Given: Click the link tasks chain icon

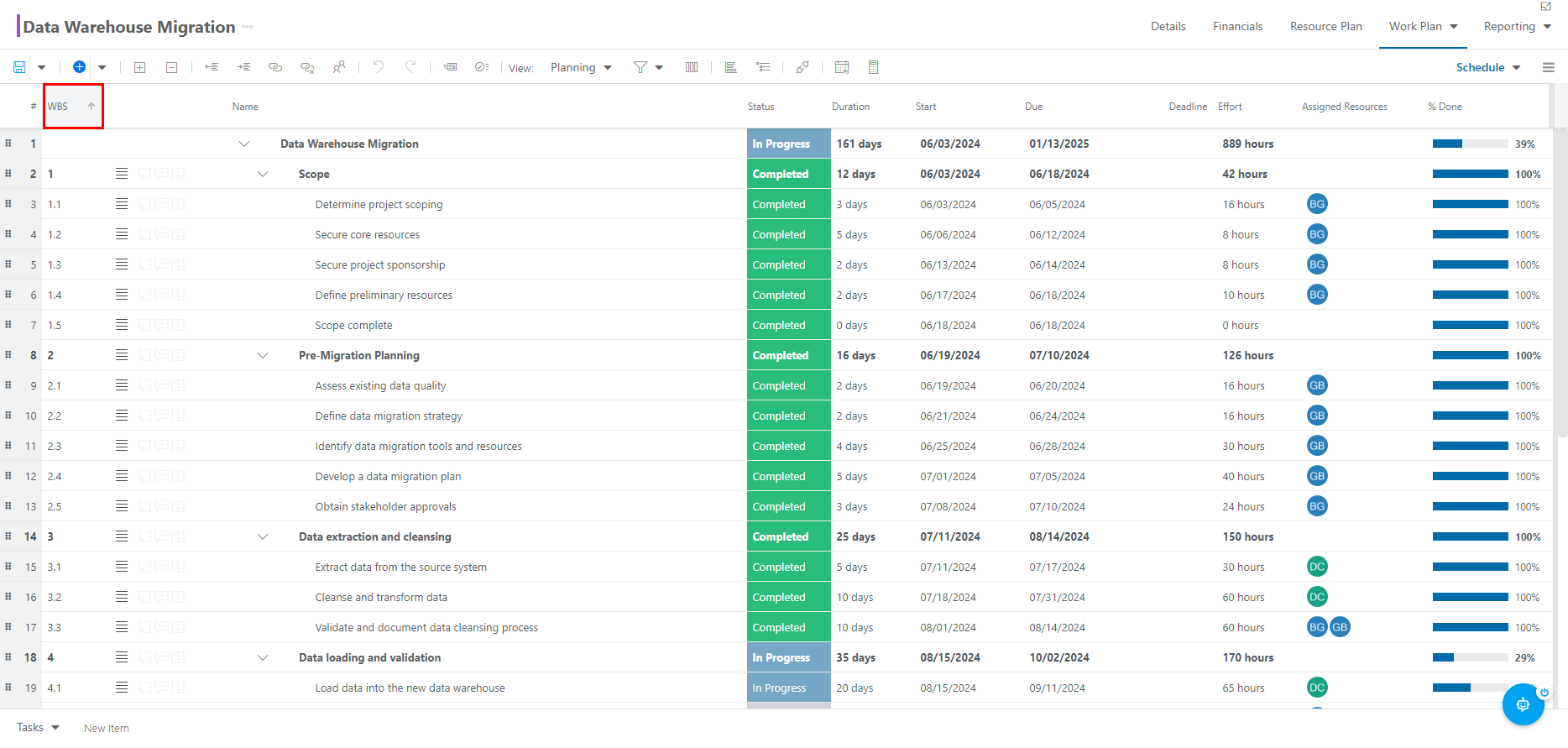Looking at the screenshot, I should point(275,67).
